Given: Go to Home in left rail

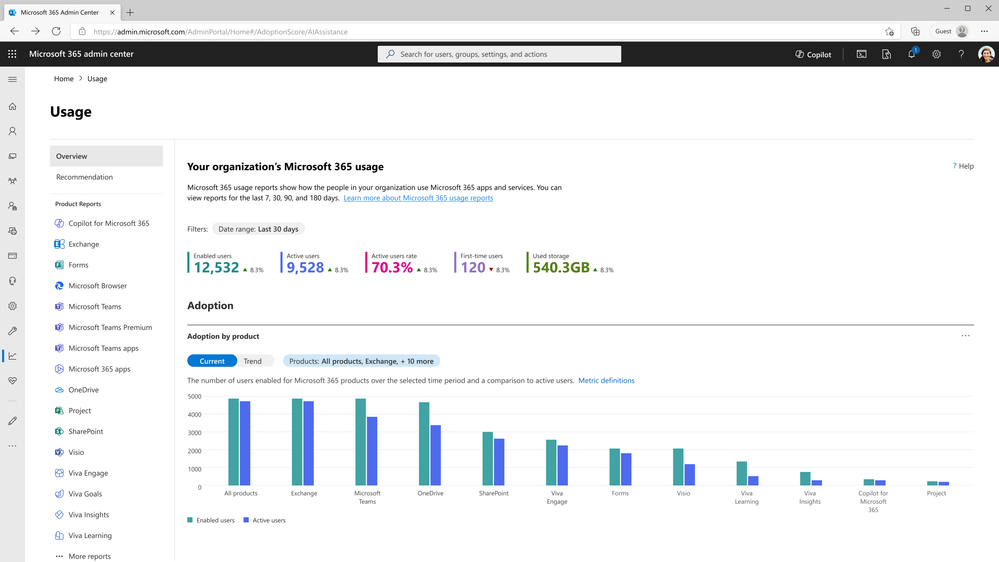Looking at the screenshot, I should (12, 106).
